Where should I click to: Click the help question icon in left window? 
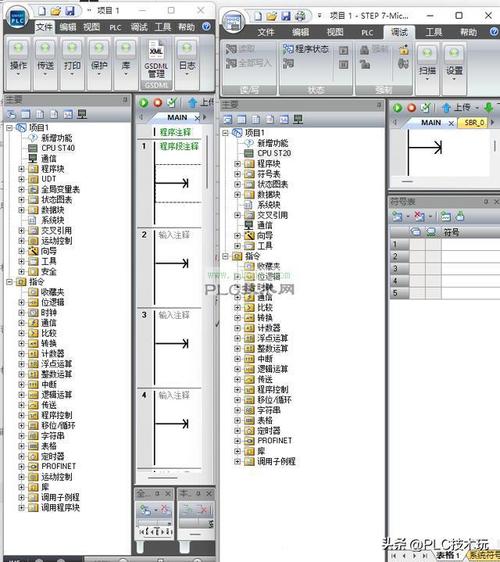[x=206, y=26]
